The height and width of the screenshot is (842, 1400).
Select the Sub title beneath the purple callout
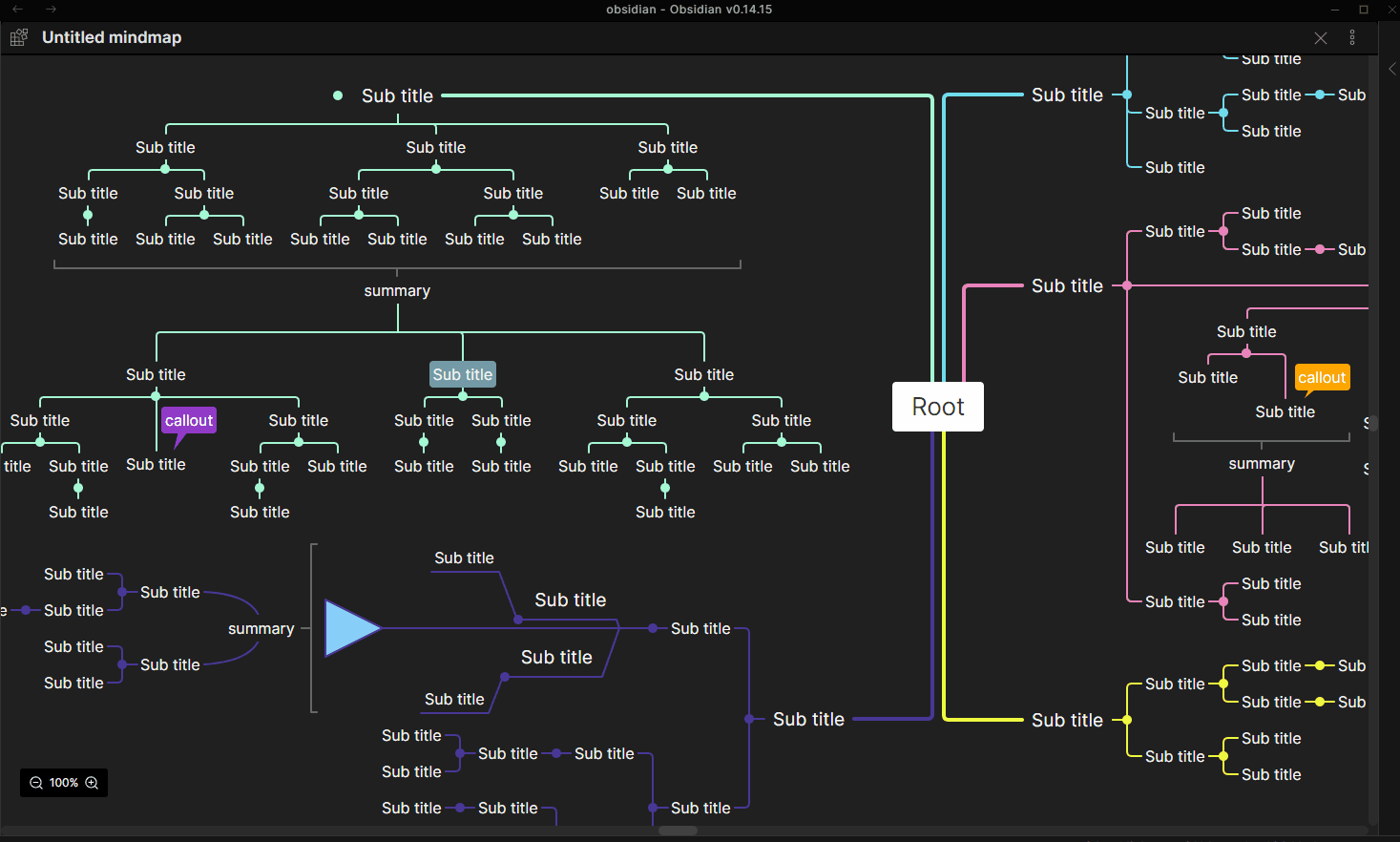pos(156,464)
